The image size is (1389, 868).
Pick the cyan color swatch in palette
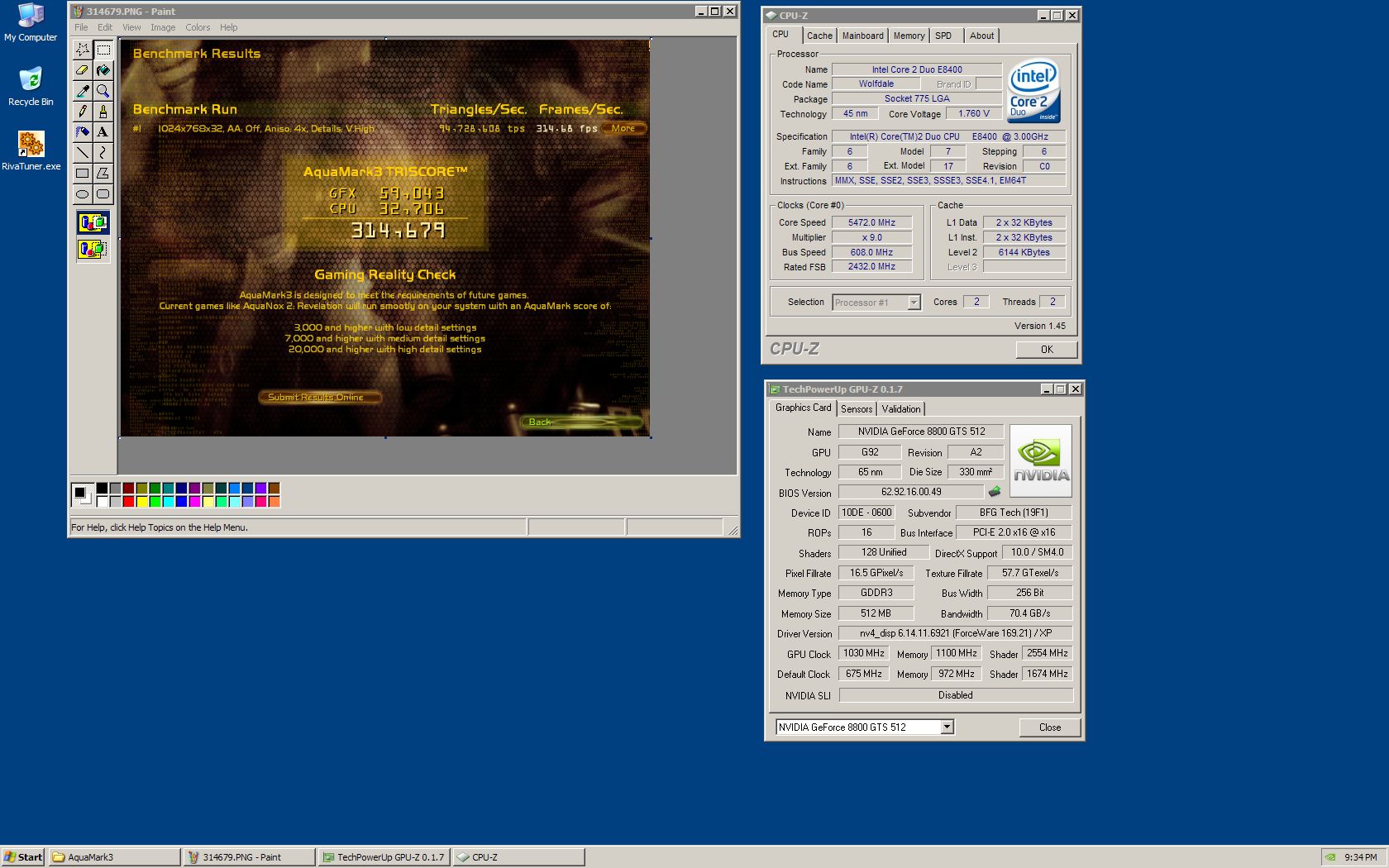[x=168, y=502]
